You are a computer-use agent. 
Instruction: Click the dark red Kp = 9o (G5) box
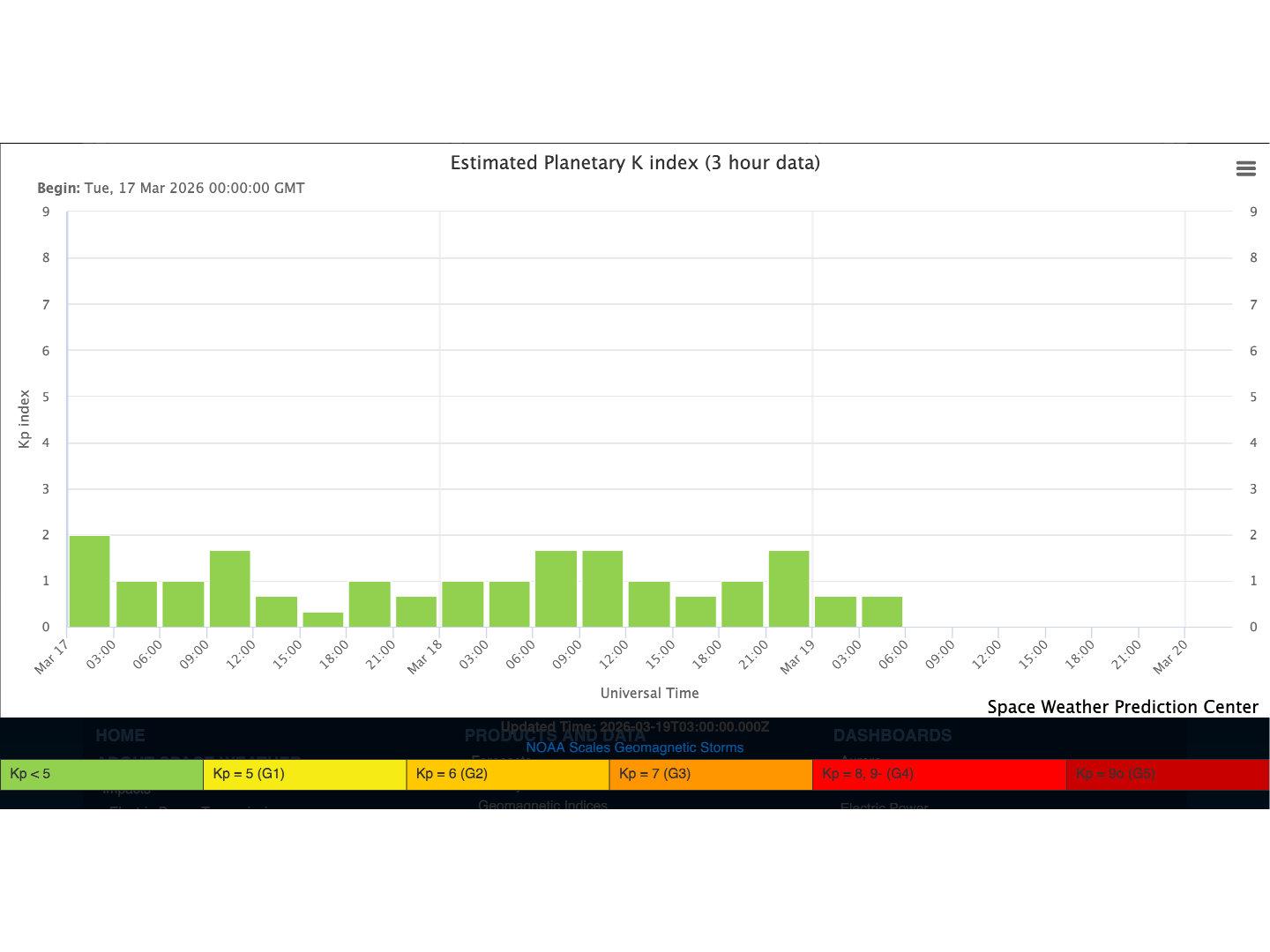pyautogui.click(x=1167, y=774)
